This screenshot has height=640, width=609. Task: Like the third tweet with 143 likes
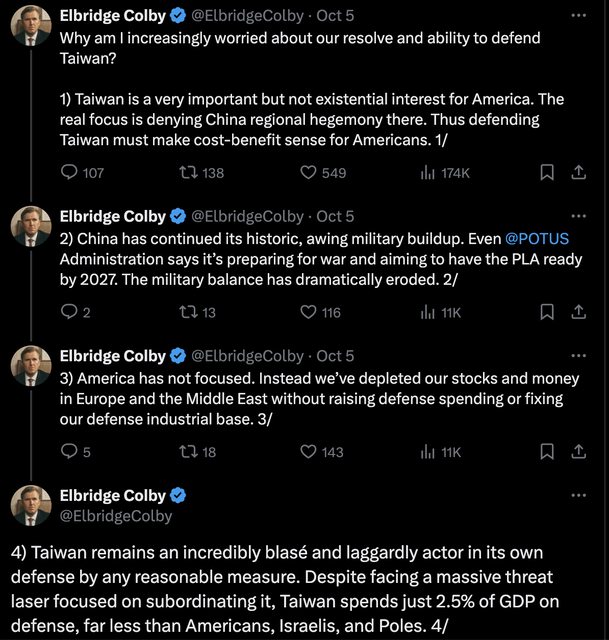pos(309,453)
